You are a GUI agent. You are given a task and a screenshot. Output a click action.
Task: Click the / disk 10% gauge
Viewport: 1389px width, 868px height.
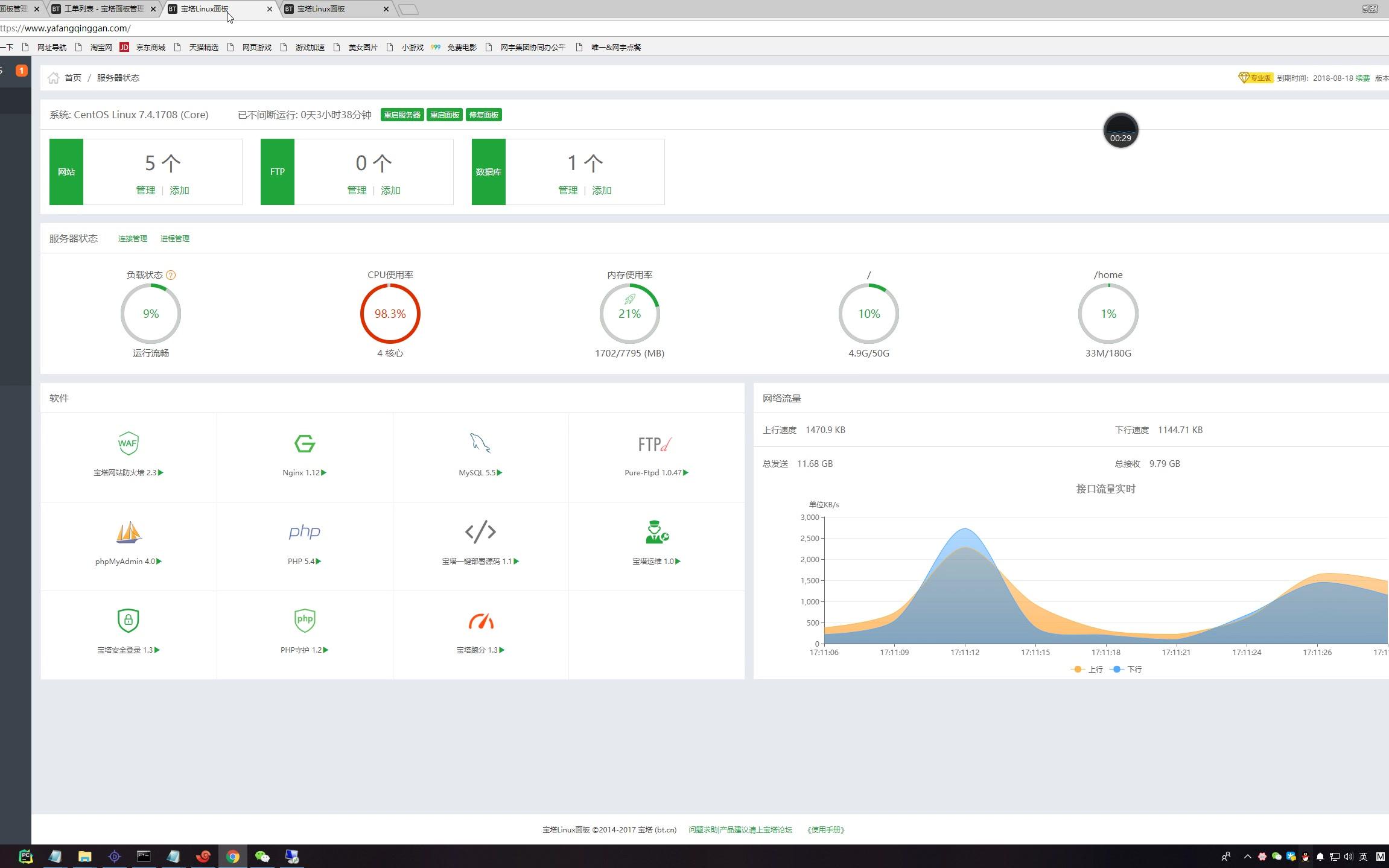(x=869, y=314)
